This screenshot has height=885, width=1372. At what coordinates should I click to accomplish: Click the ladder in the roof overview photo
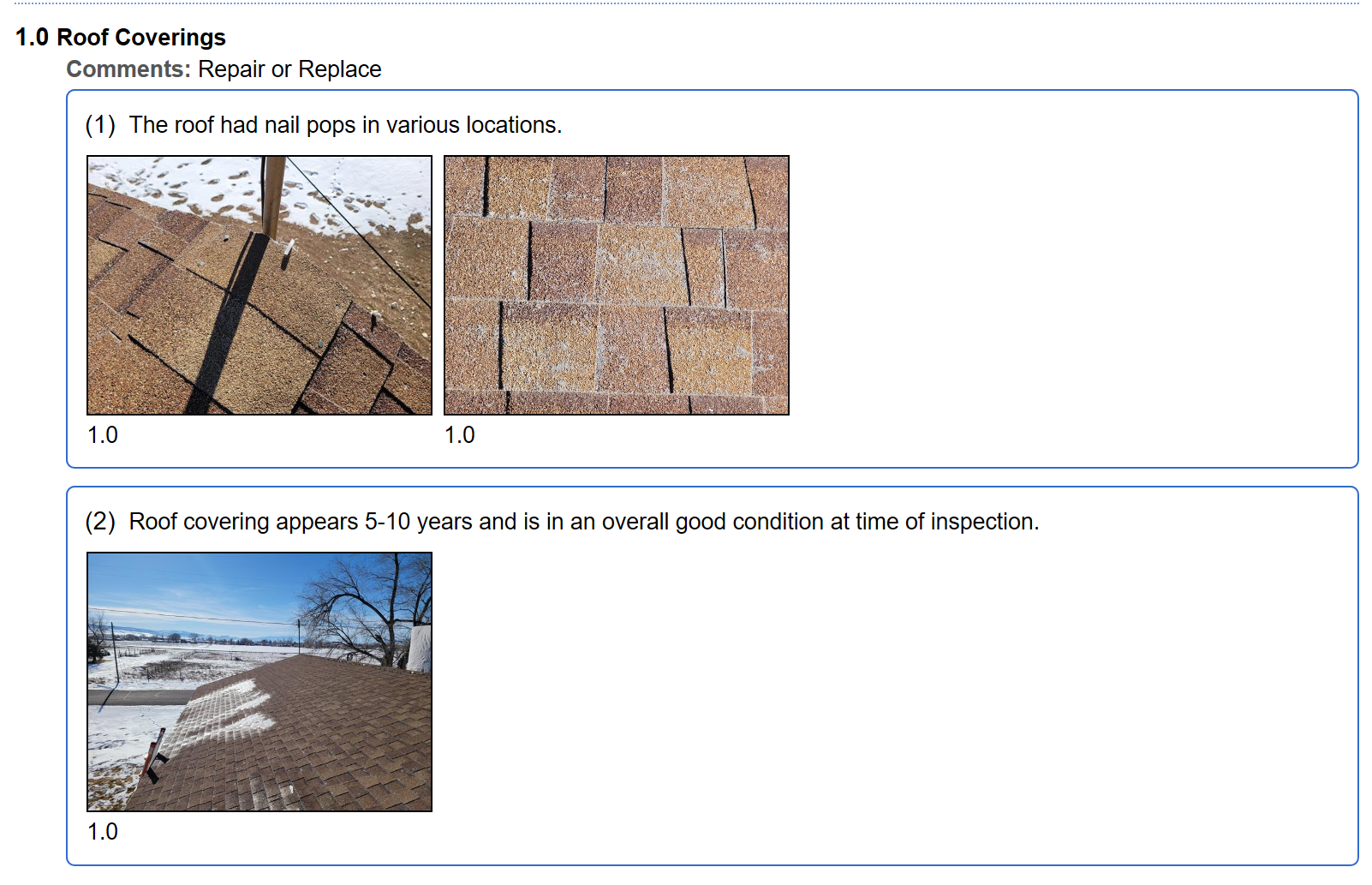(x=155, y=756)
